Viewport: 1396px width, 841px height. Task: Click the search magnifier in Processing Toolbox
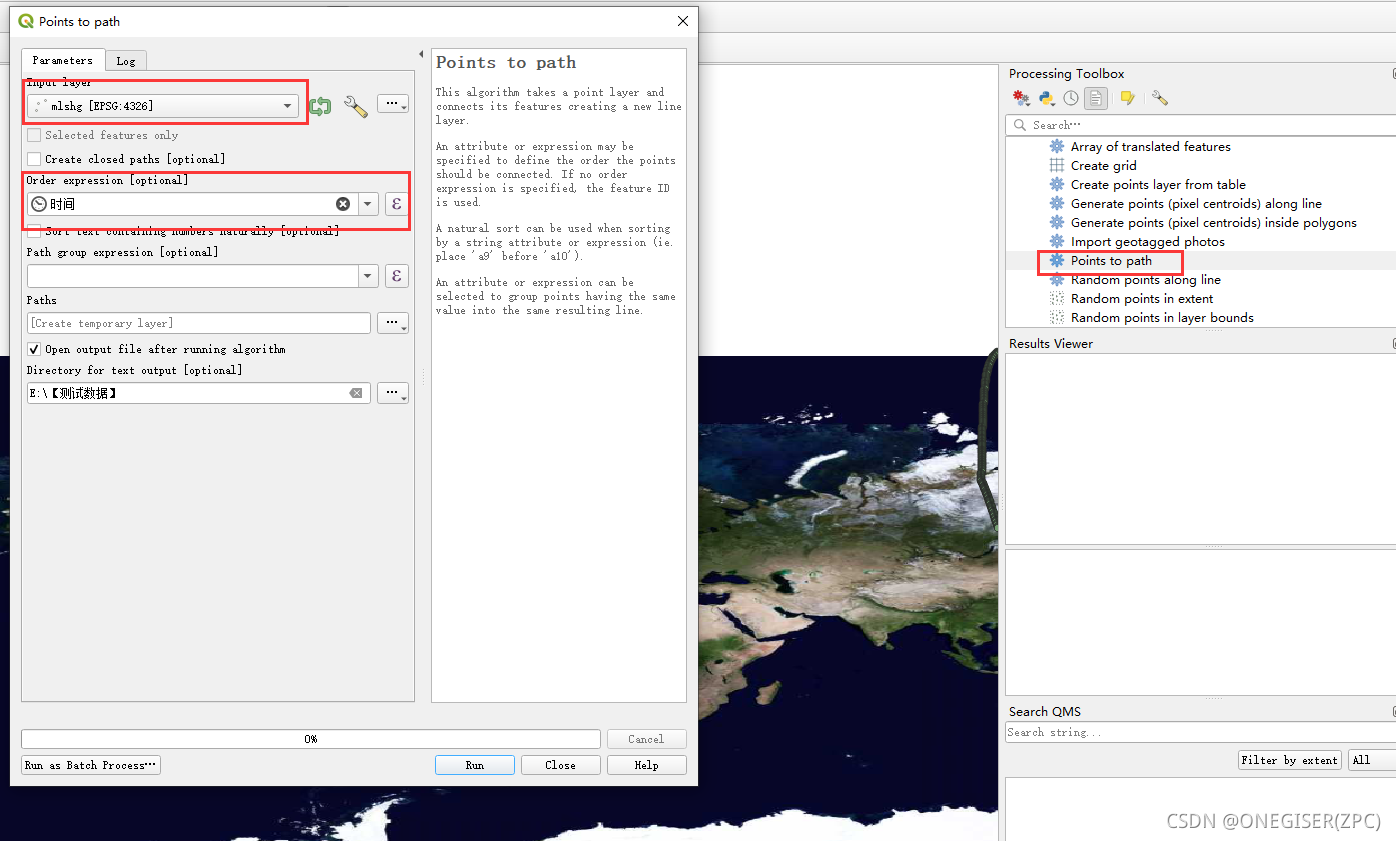tap(1020, 125)
